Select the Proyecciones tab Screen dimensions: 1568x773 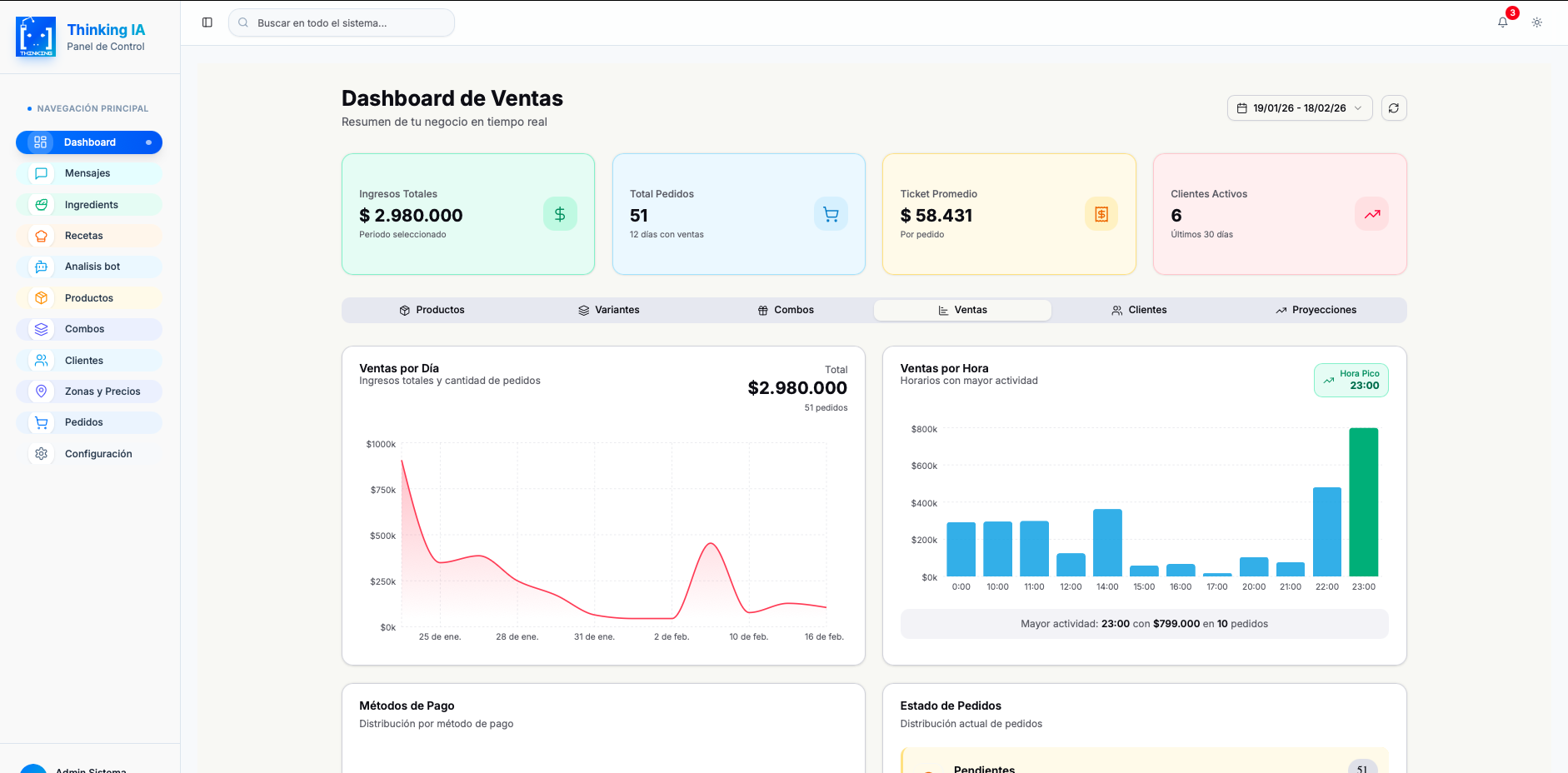(x=1316, y=310)
